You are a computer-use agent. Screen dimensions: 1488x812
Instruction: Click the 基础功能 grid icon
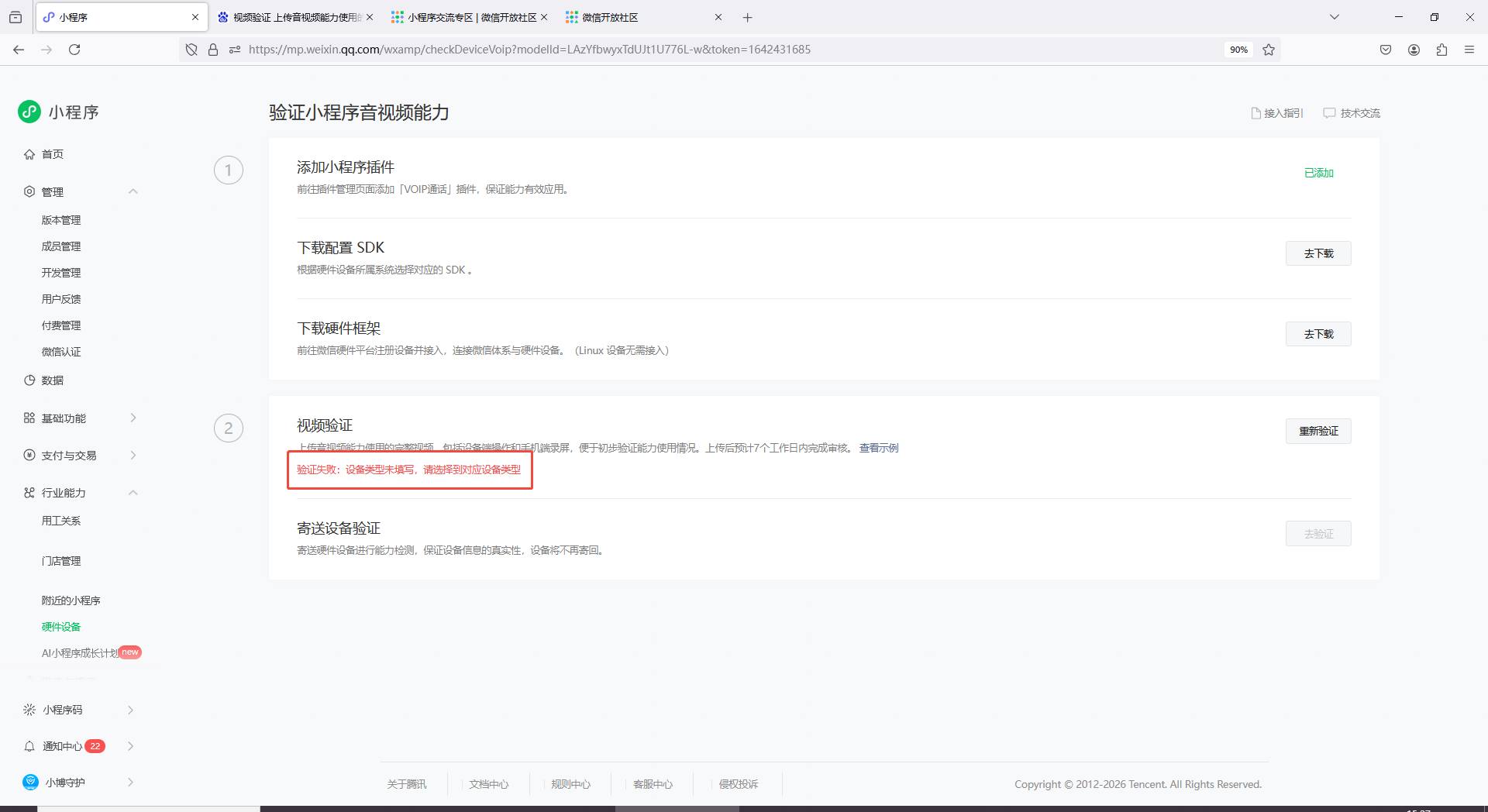29,418
